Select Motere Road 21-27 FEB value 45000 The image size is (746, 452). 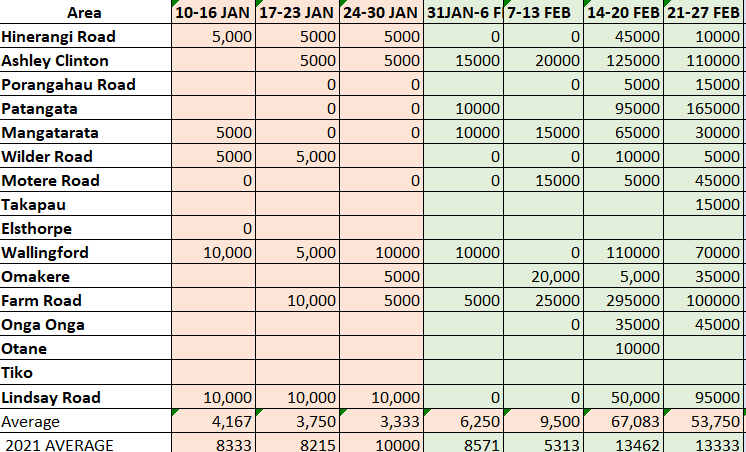tap(705, 180)
